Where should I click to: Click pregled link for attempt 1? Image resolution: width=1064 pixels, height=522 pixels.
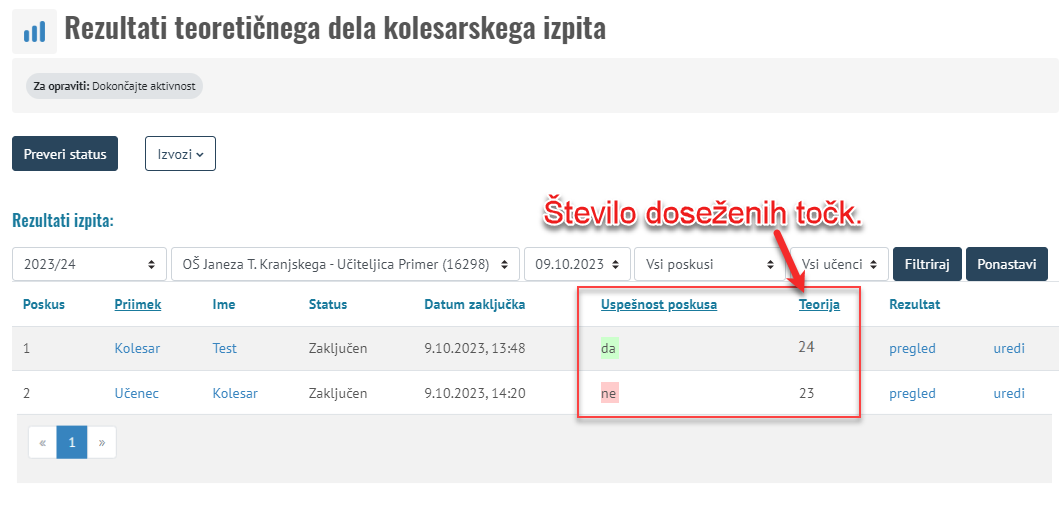point(912,348)
